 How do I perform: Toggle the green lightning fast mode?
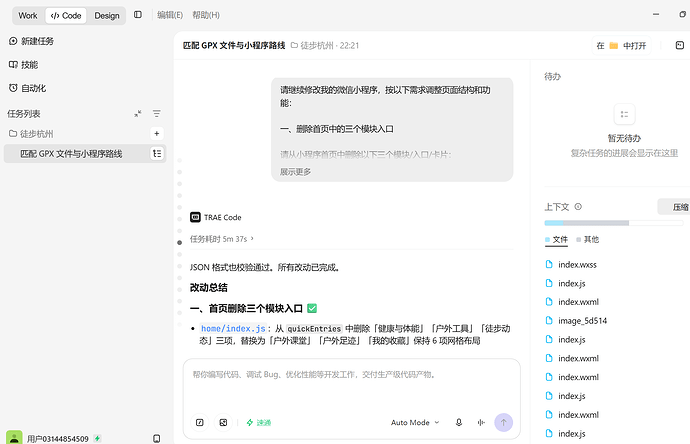[x=259, y=422]
